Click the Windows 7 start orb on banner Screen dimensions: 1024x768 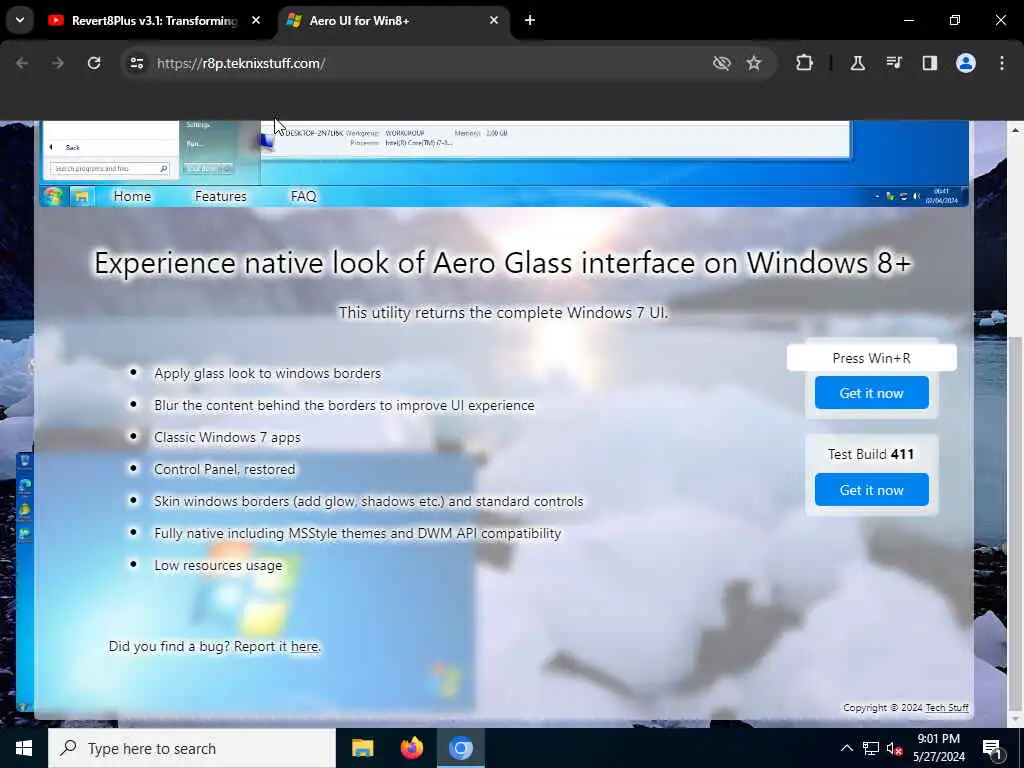(54, 196)
